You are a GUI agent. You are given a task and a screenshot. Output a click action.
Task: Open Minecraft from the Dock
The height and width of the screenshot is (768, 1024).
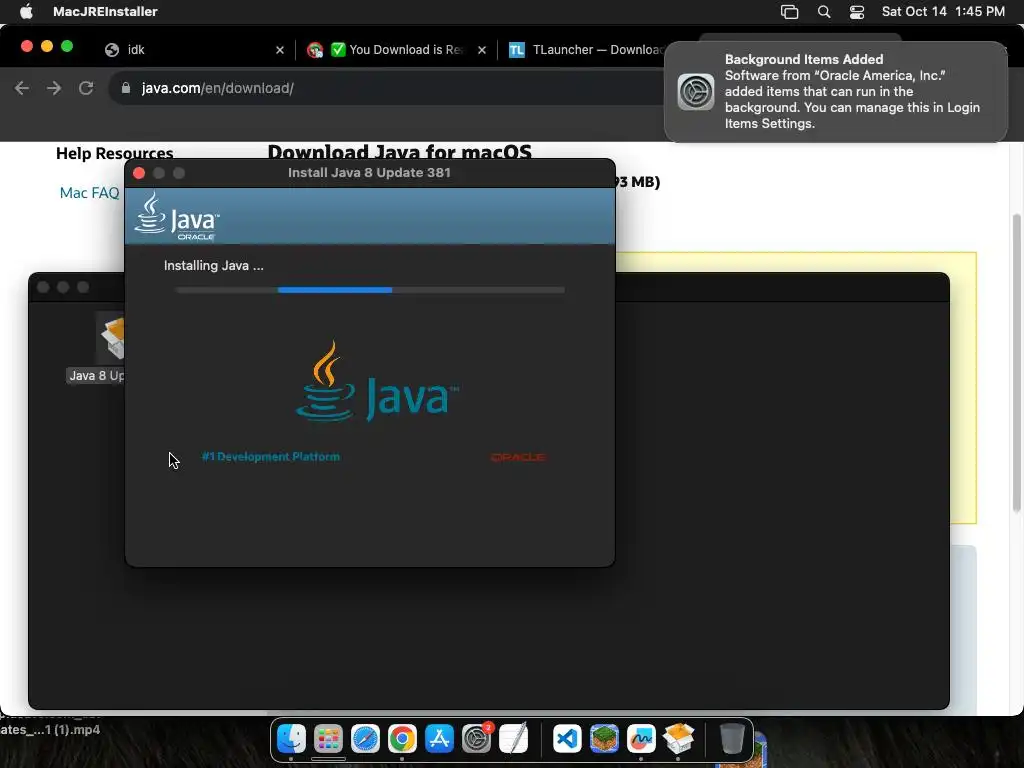point(604,739)
